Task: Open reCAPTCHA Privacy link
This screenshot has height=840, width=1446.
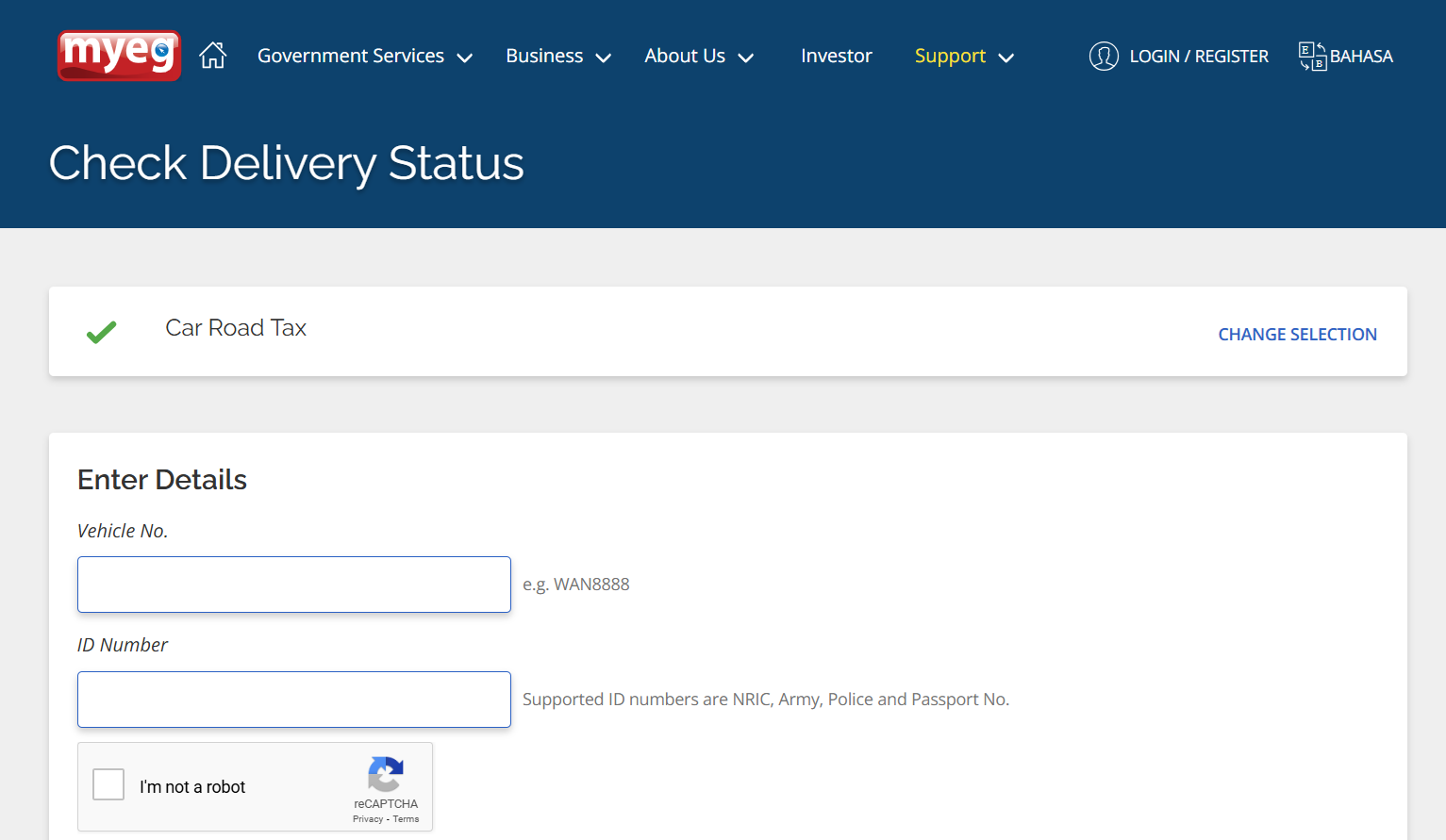Action: (368, 818)
